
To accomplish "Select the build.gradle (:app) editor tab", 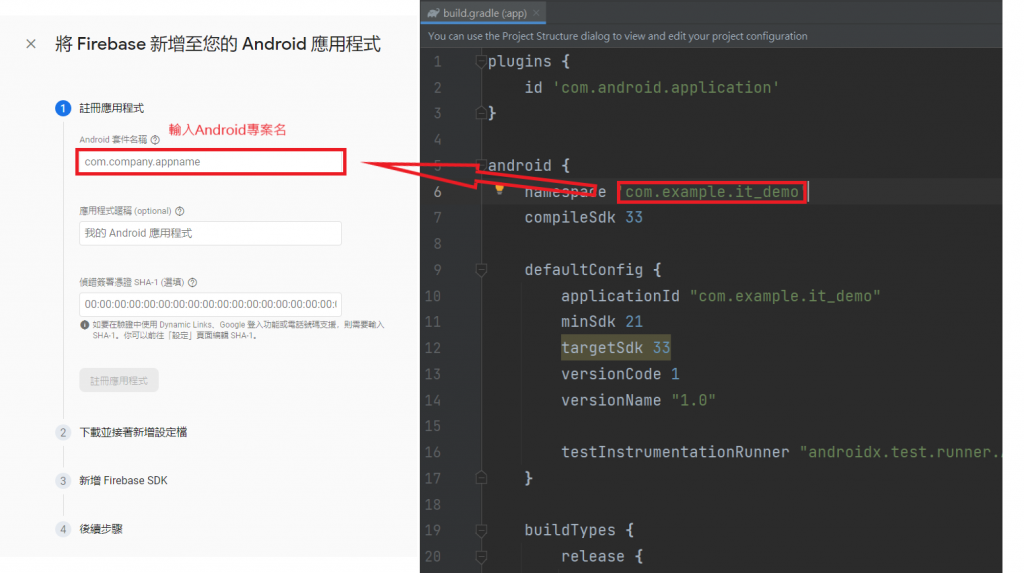I will pos(484,13).
